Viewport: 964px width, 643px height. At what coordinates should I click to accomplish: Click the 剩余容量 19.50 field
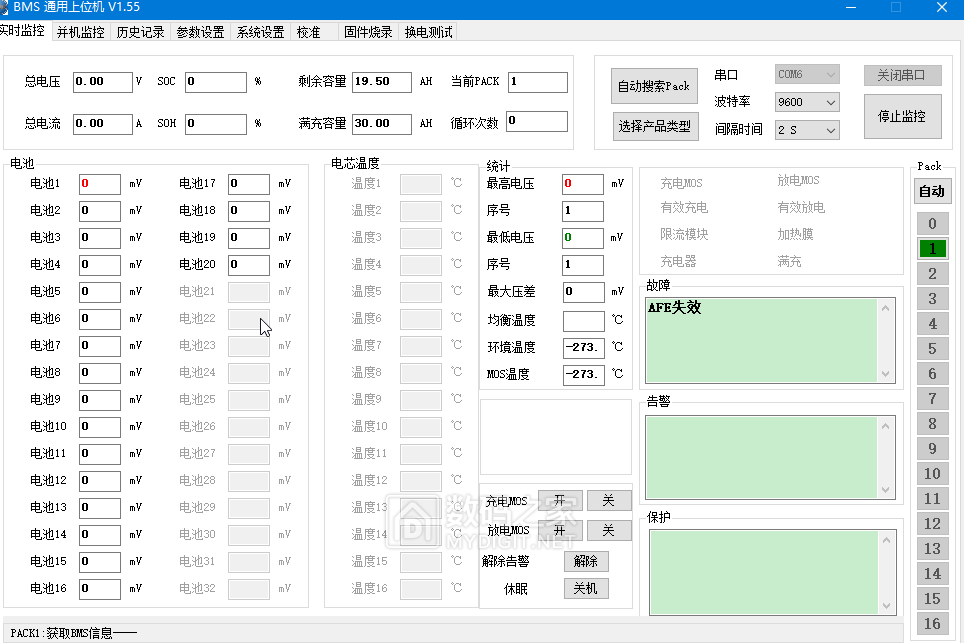coord(382,82)
